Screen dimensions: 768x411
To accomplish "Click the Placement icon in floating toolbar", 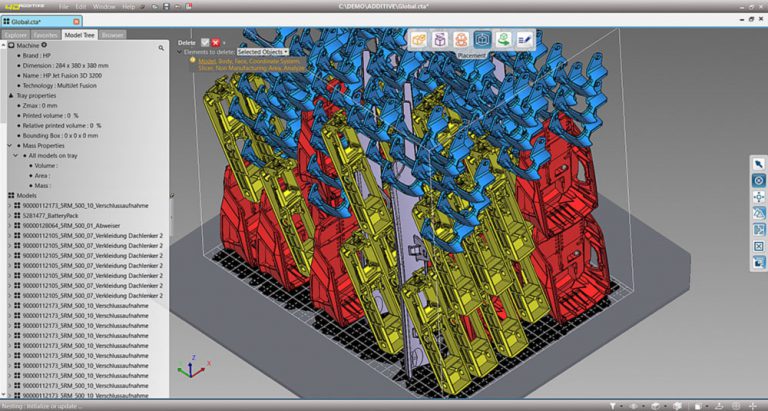I will 482,40.
